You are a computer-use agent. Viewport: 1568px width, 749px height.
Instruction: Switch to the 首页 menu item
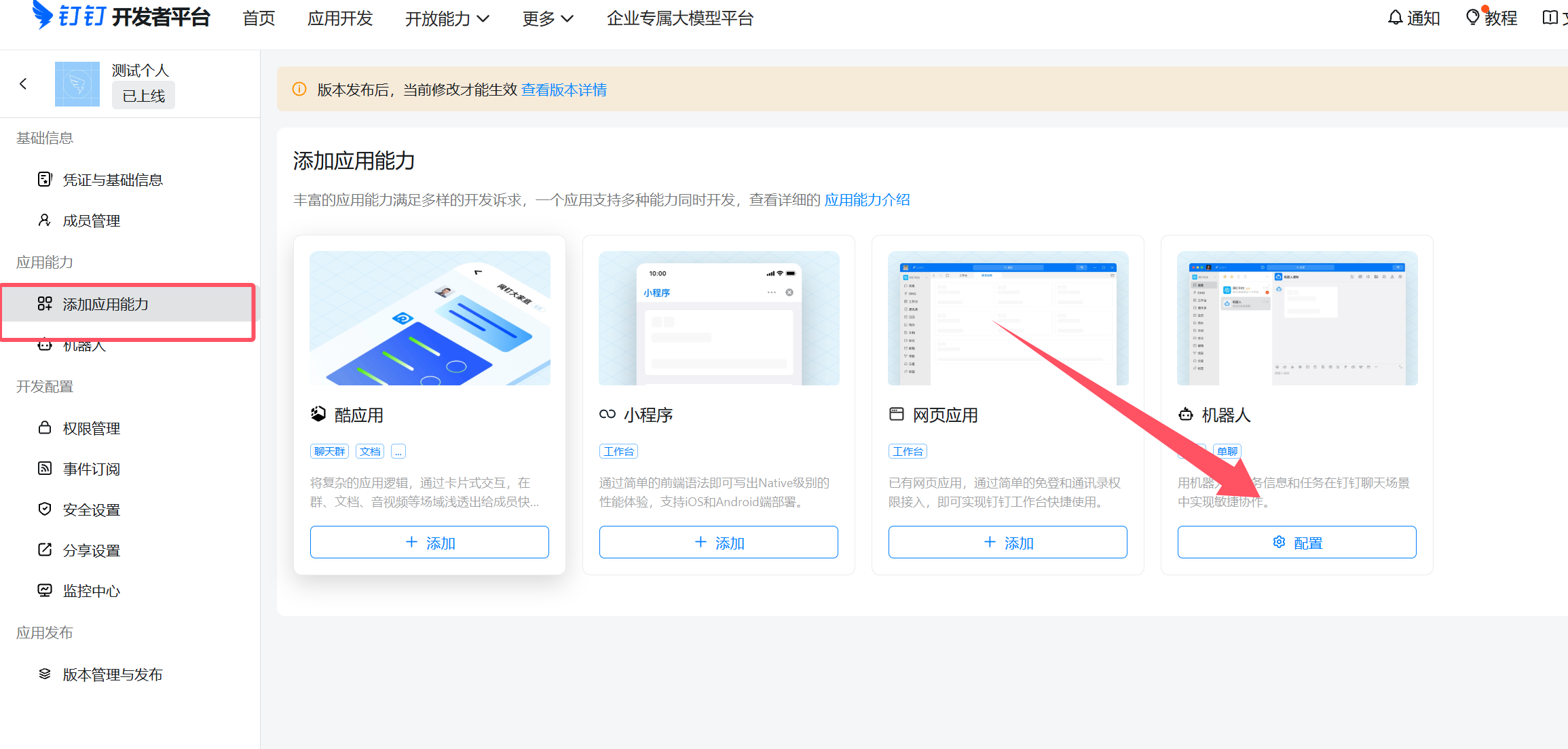257,18
